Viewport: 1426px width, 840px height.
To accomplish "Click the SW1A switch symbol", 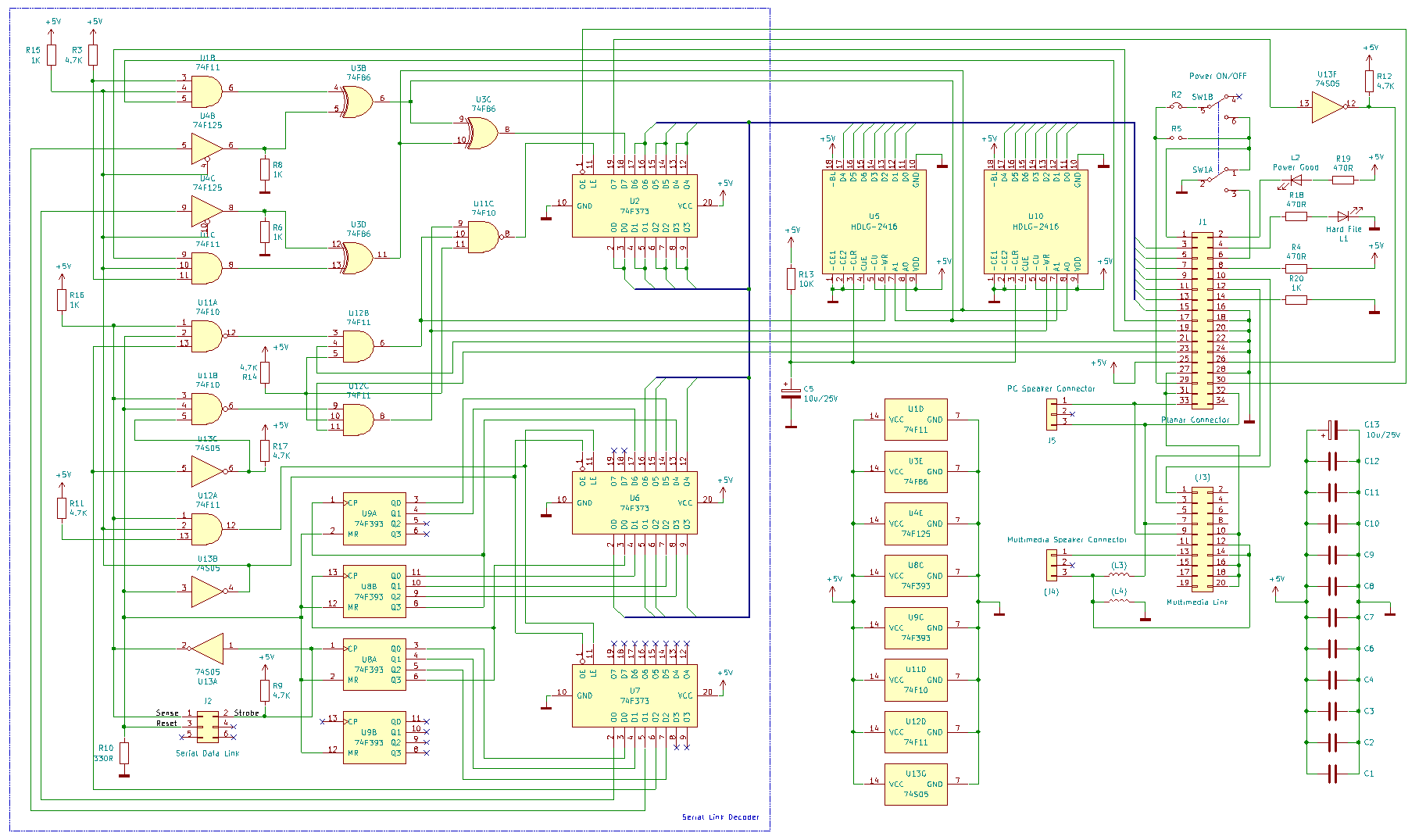I will (x=1215, y=180).
